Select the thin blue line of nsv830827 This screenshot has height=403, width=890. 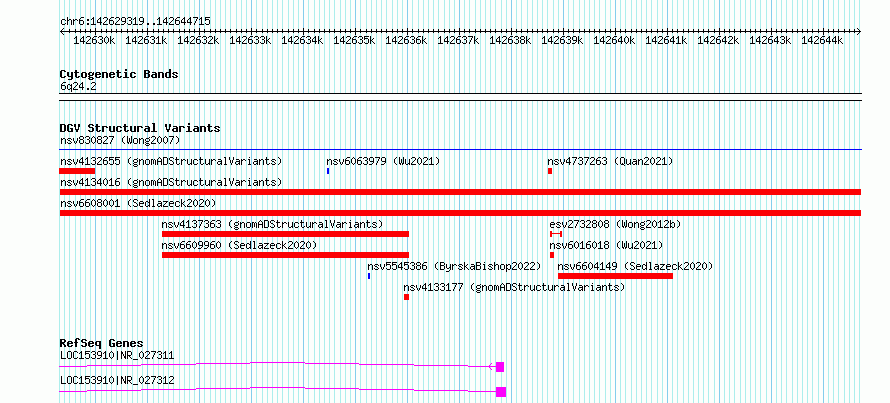[x=460, y=150]
